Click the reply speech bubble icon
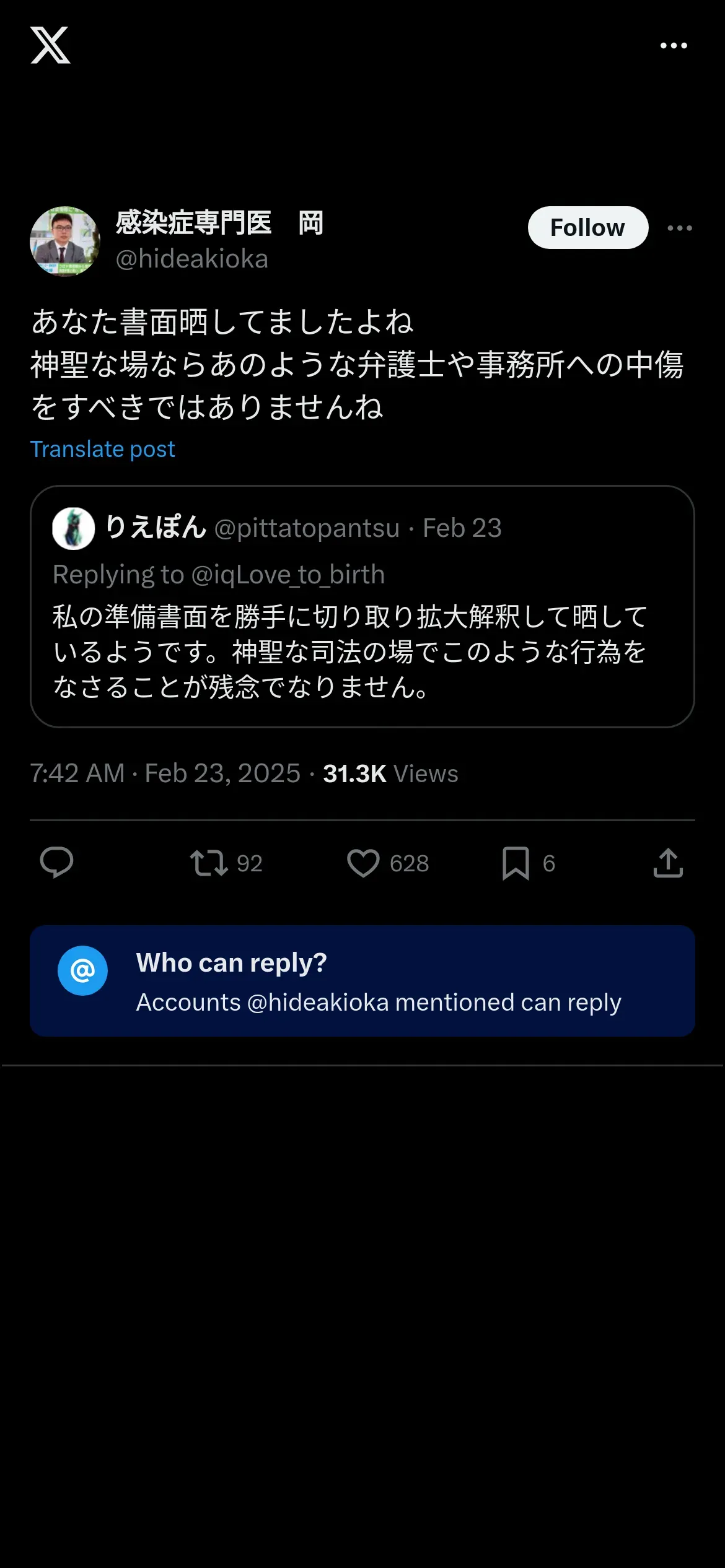Viewport: 725px width, 1568px height. [56, 863]
